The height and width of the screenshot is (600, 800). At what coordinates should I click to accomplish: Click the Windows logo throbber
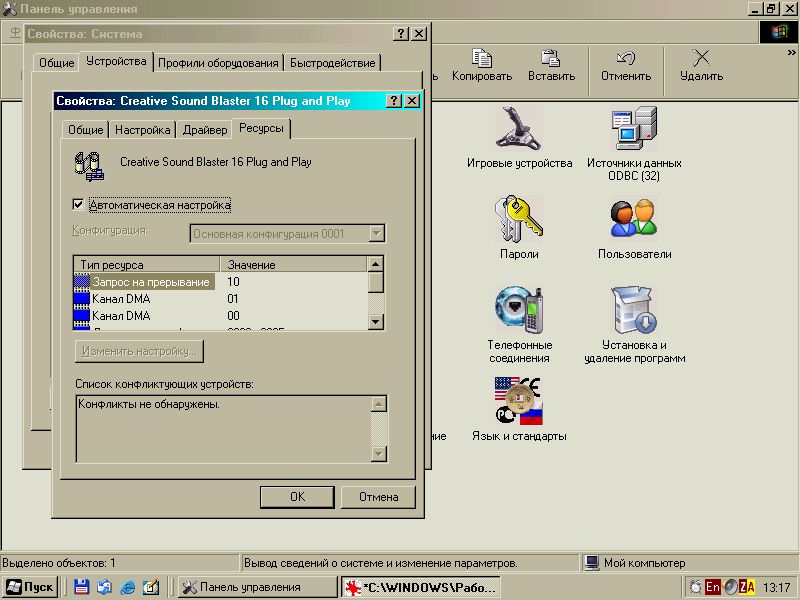click(x=779, y=33)
